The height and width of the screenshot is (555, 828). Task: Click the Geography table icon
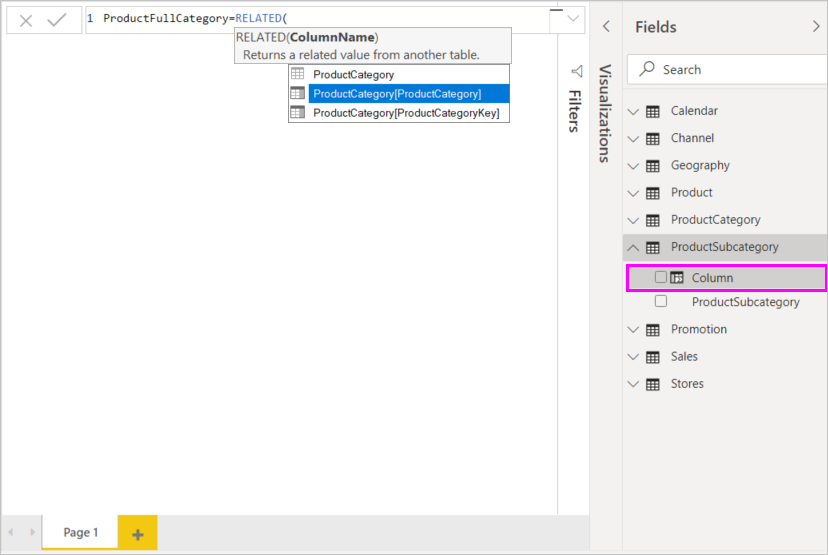[x=653, y=166]
